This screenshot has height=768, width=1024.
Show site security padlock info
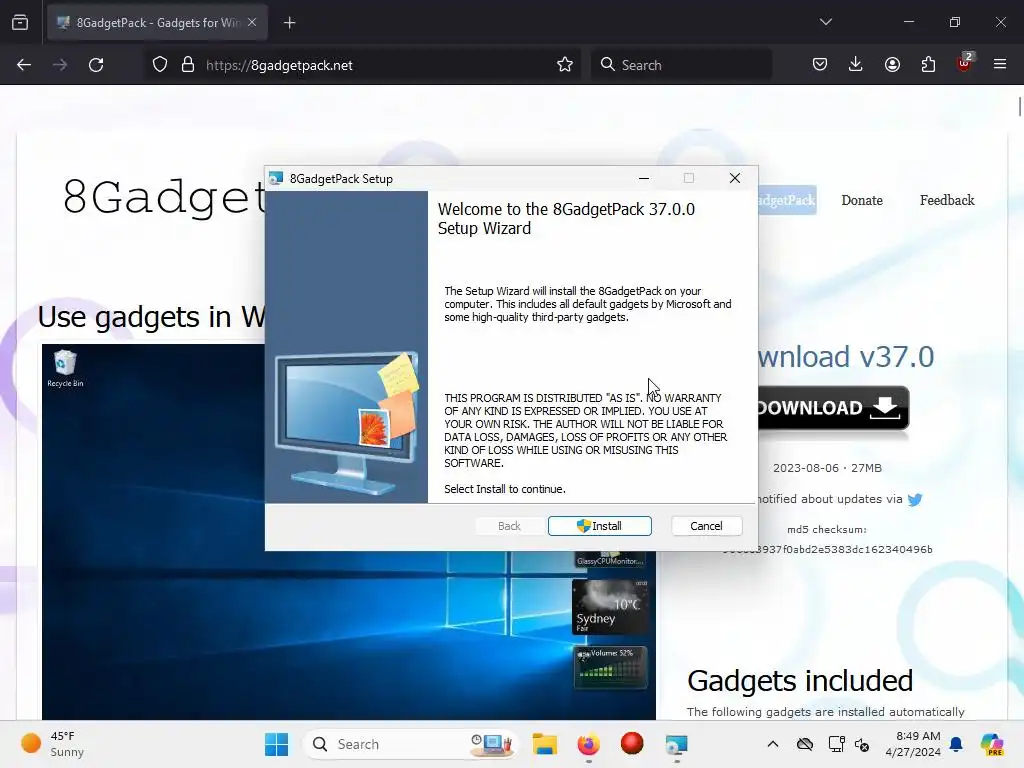[x=188, y=65]
